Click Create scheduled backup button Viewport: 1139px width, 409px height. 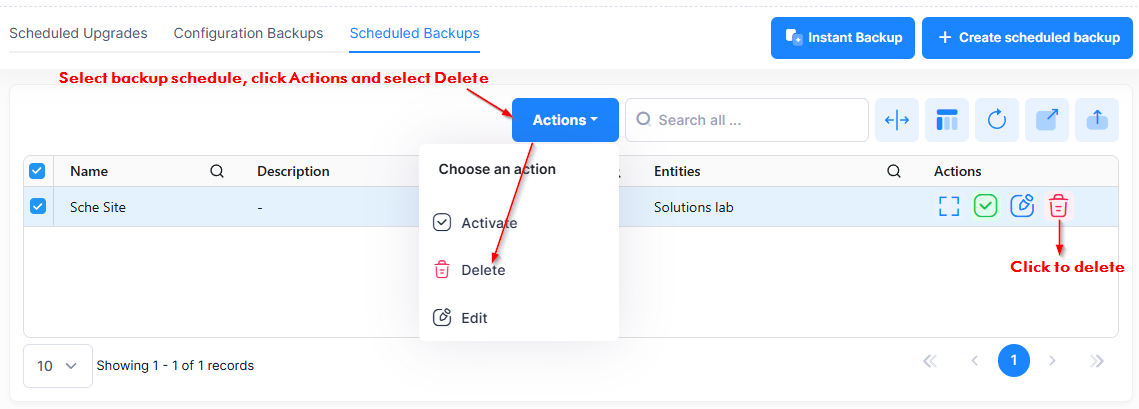[x=1027, y=38]
